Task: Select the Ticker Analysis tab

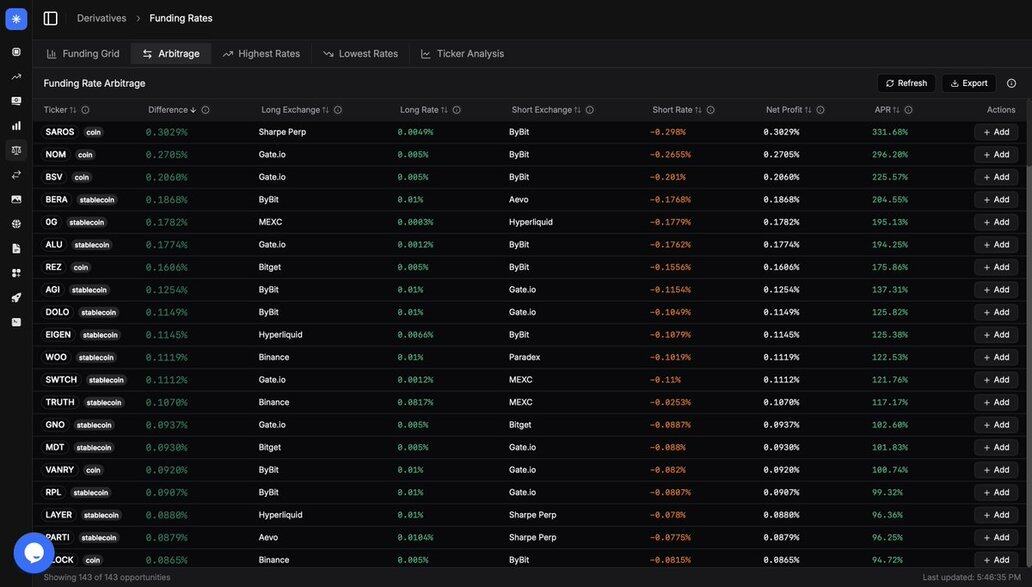Action: [x=462, y=54]
